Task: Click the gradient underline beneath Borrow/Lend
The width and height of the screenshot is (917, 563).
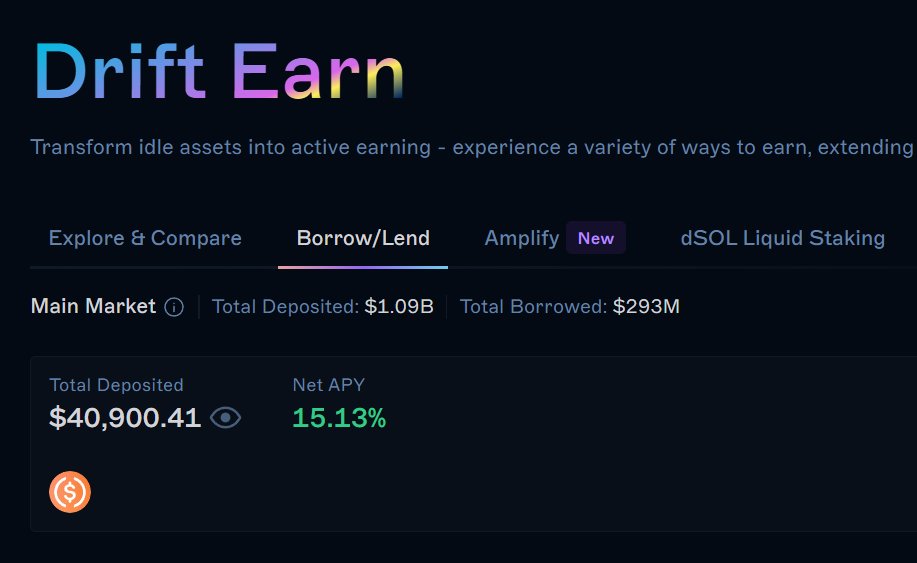Action: click(x=363, y=267)
